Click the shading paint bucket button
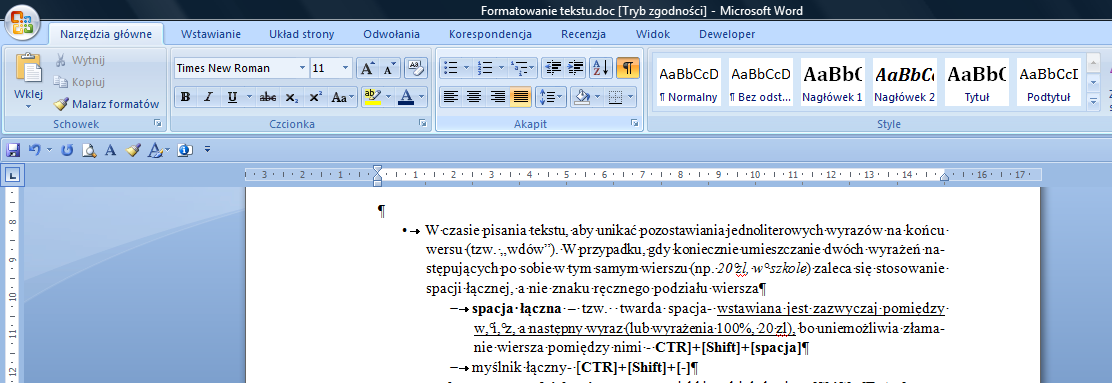1112x383 pixels. click(582, 97)
